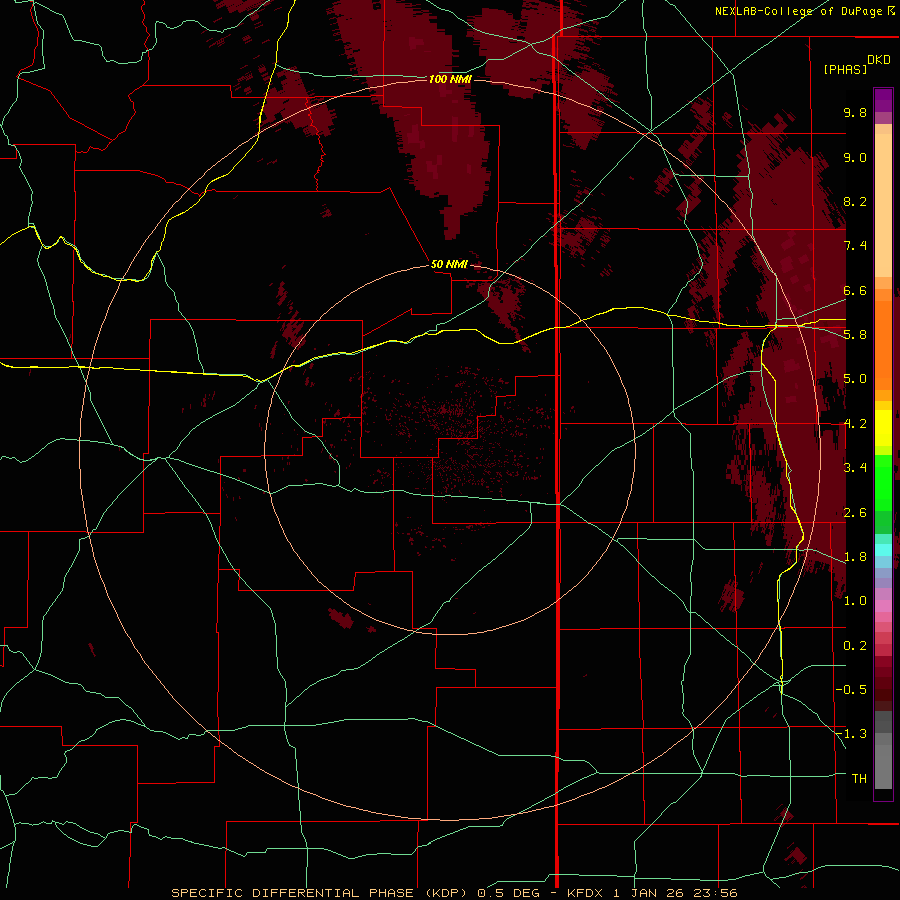Click the 1.8 legend value
Viewport: 900px width, 900px height.
pyautogui.click(x=855, y=557)
